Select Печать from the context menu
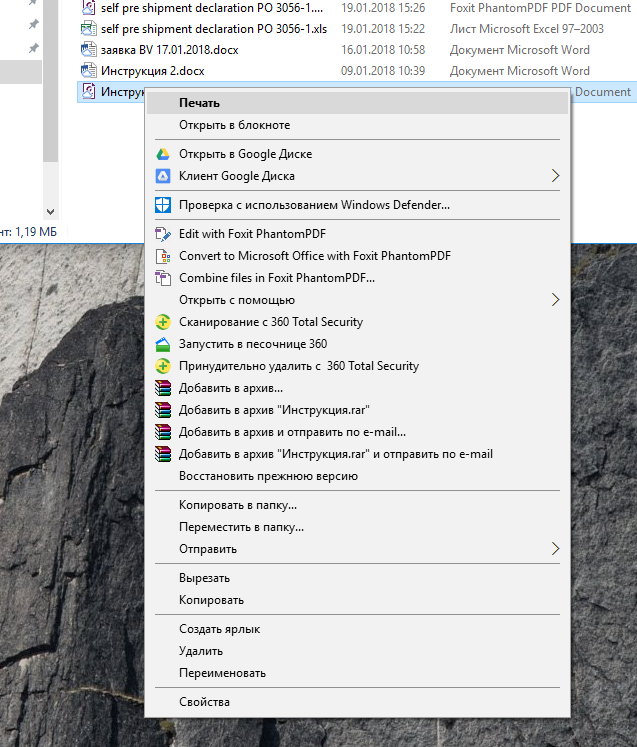The height and width of the screenshot is (747, 637). [x=199, y=102]
